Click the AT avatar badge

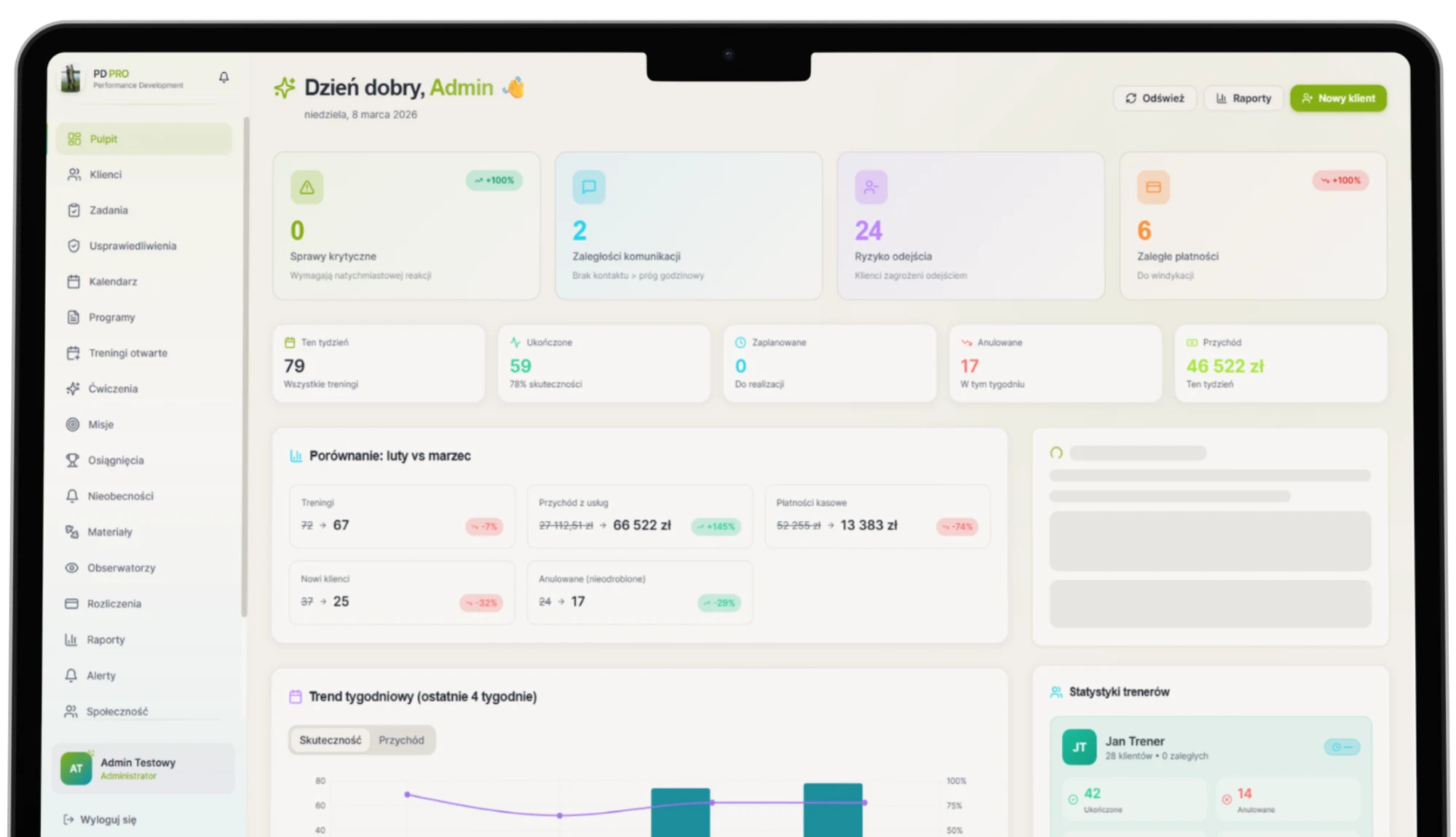[76, 769]
